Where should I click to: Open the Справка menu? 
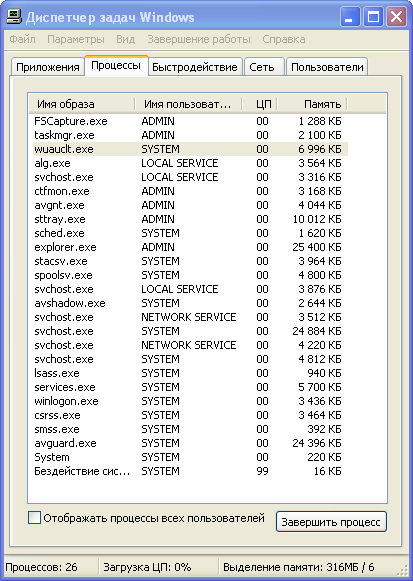point(284,39)
